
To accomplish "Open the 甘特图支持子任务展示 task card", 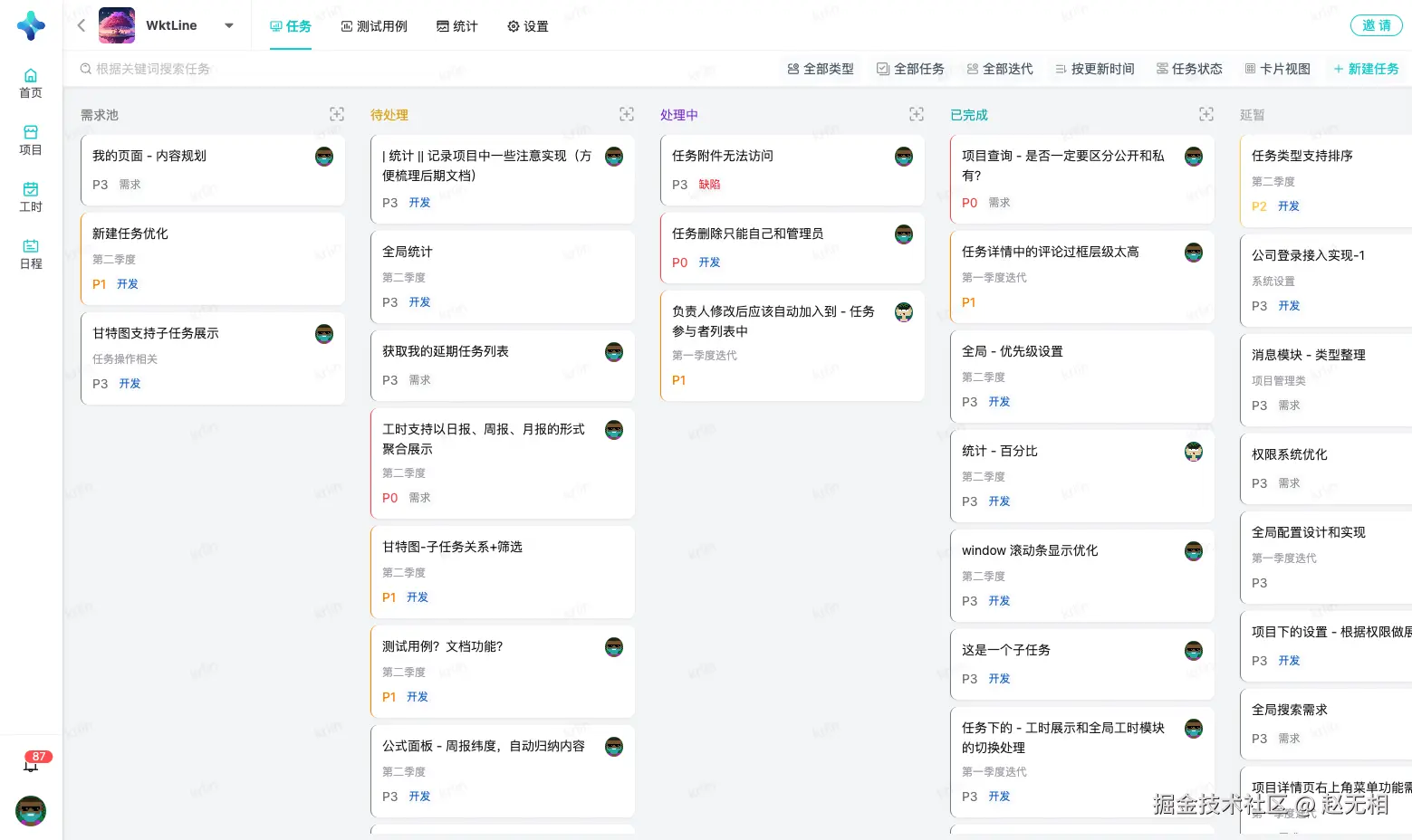I will (x=213, y=358).
